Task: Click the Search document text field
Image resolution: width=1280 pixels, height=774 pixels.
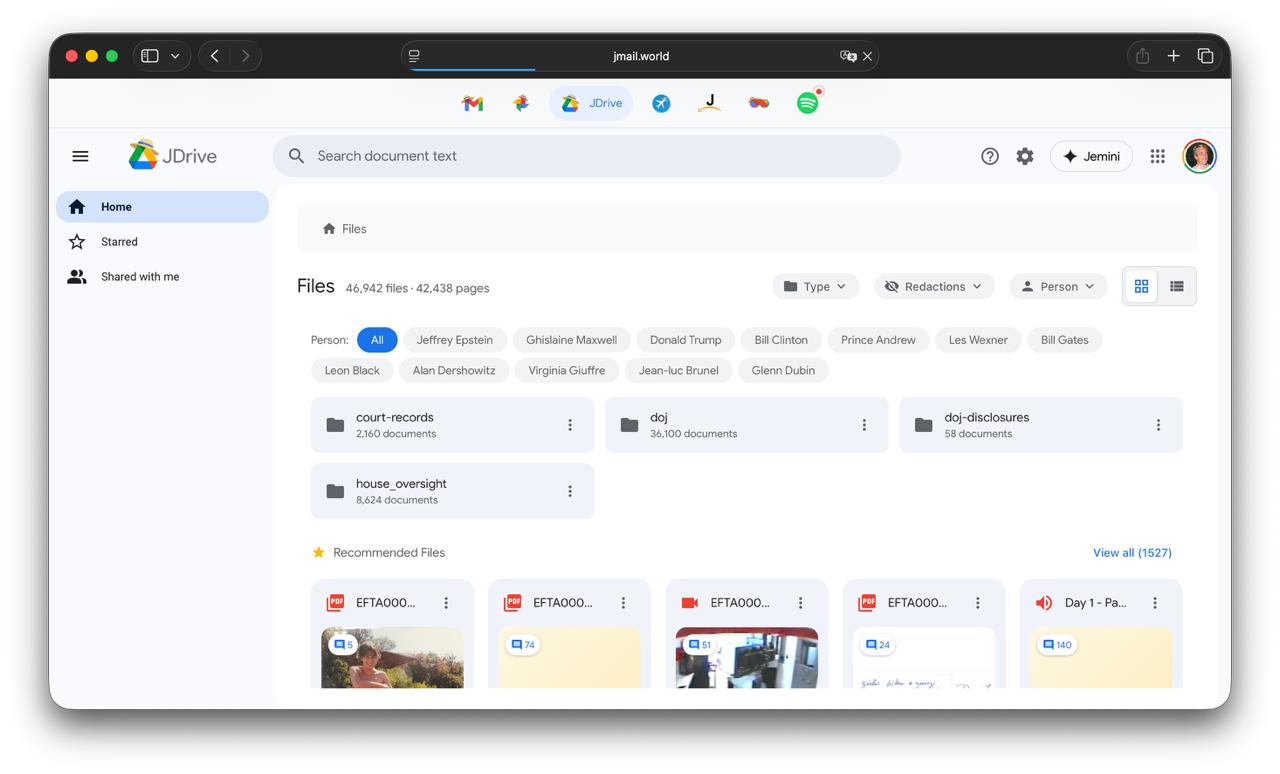Action: click(x=587, y=156)
